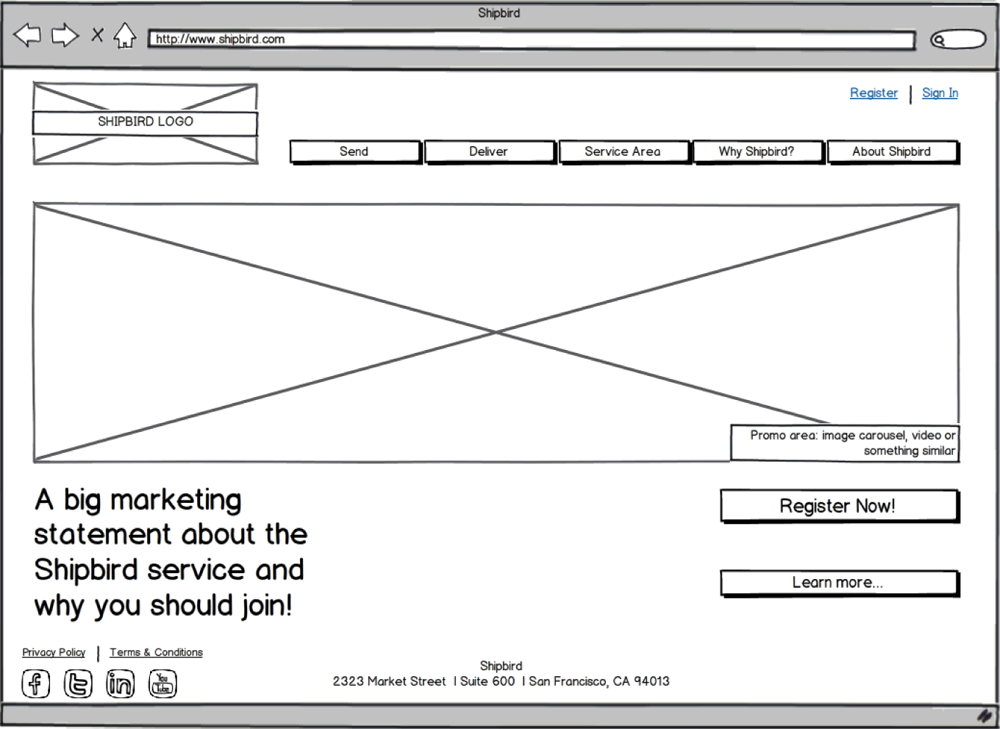This screenshot has height=729, width=1000.
Task: Click the promo area caption note
Action: 845,443
